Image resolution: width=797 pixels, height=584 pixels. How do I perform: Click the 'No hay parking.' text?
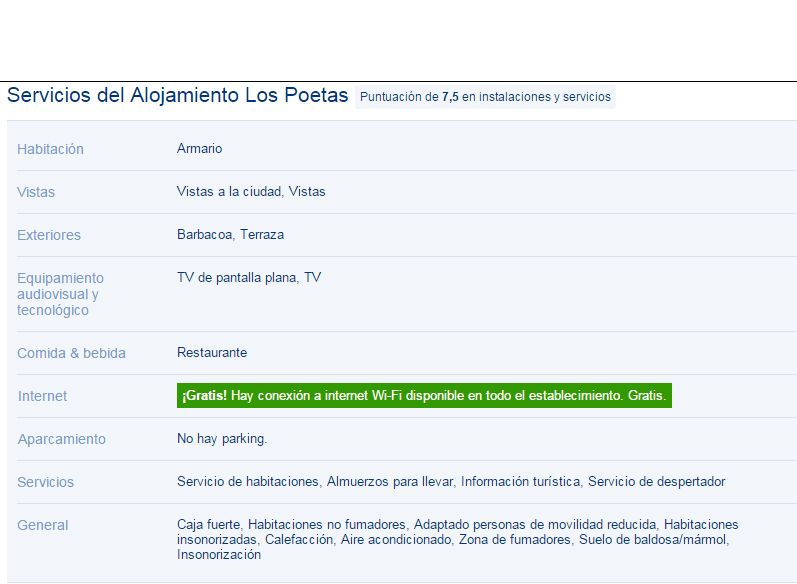[222, 438]
